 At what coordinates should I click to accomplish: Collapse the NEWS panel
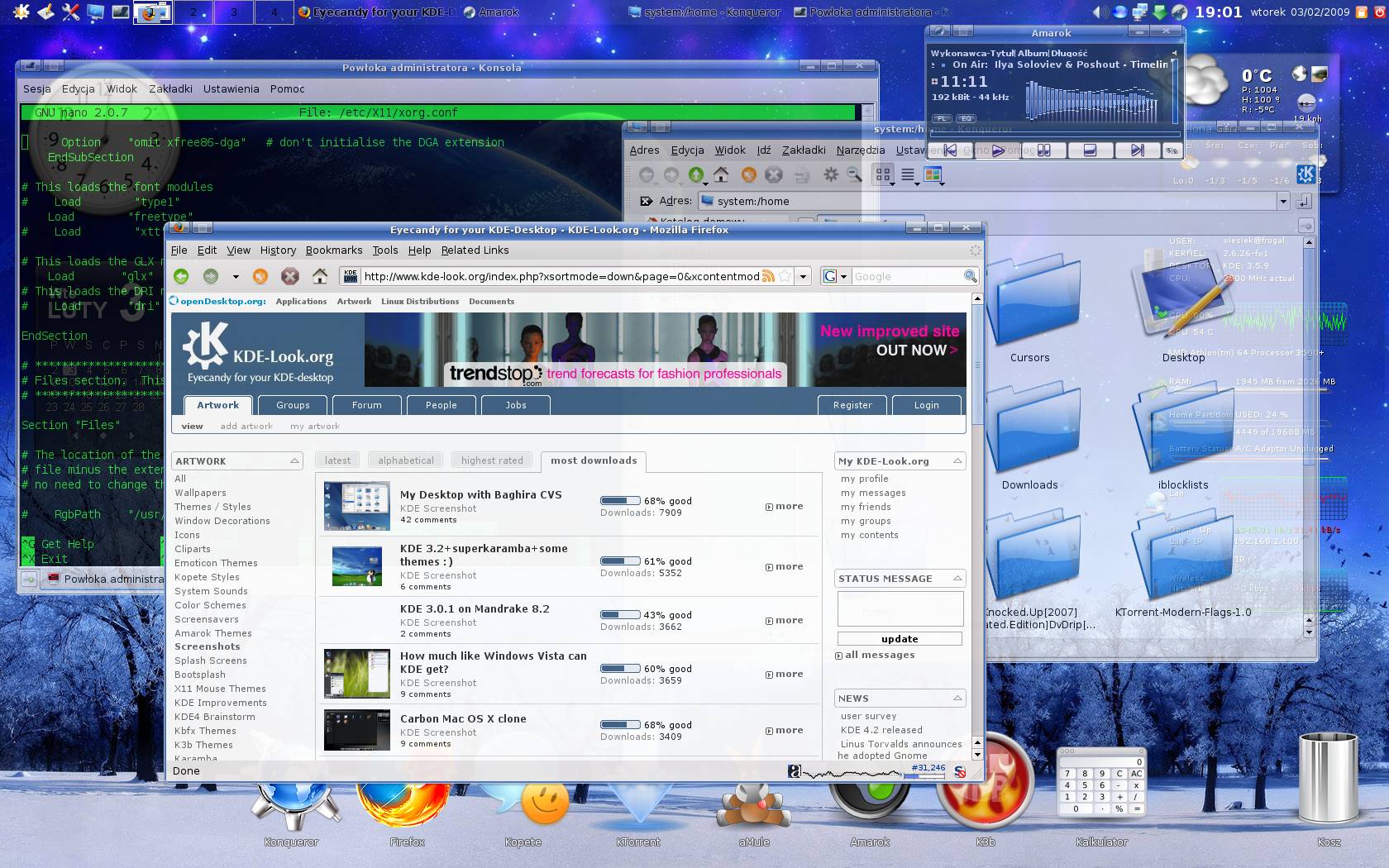[957, 699]
